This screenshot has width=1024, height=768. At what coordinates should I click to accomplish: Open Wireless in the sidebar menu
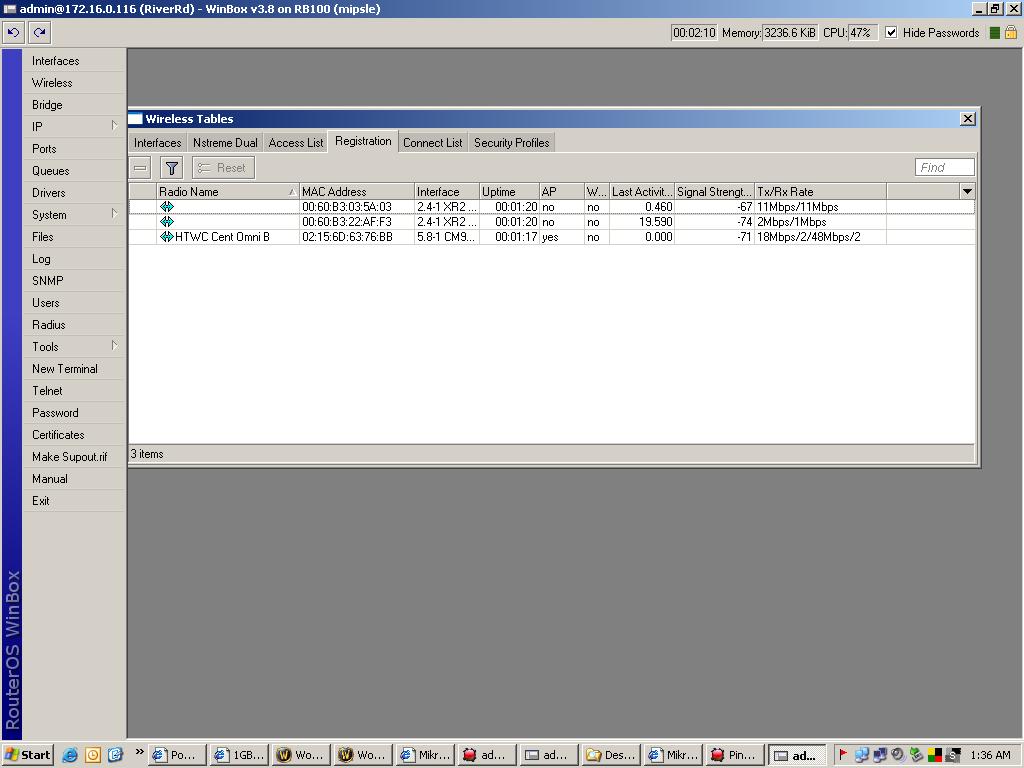pos(74,83)
